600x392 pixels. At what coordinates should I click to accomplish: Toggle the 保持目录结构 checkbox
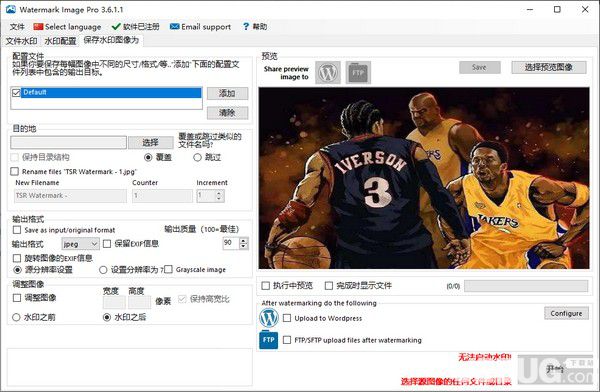point(15,157)
